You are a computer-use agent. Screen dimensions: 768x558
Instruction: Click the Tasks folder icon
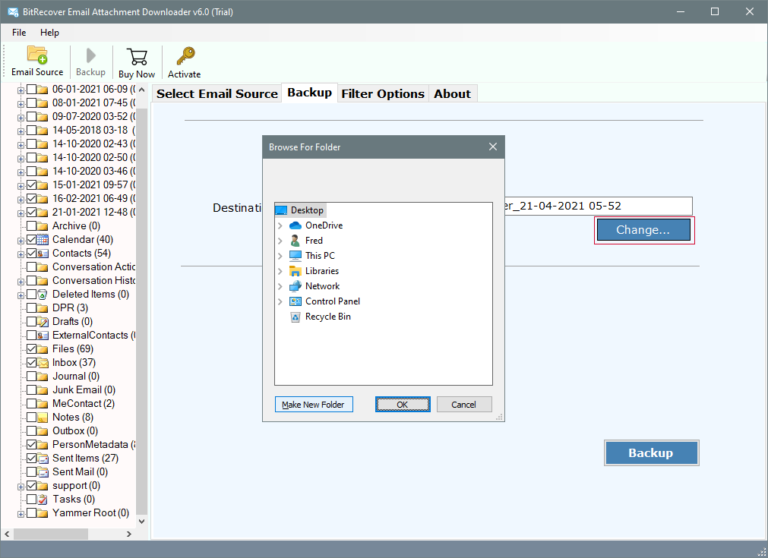click(x=43, y=499)
